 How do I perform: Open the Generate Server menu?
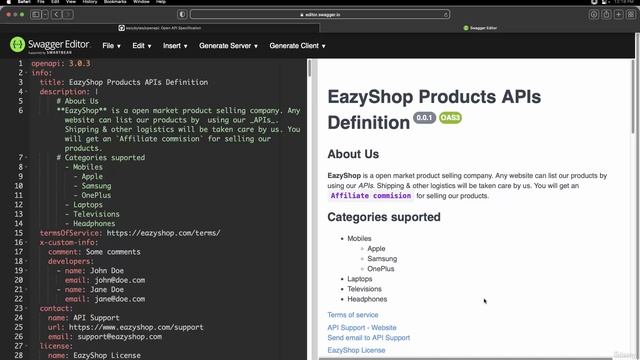[228, 46]
